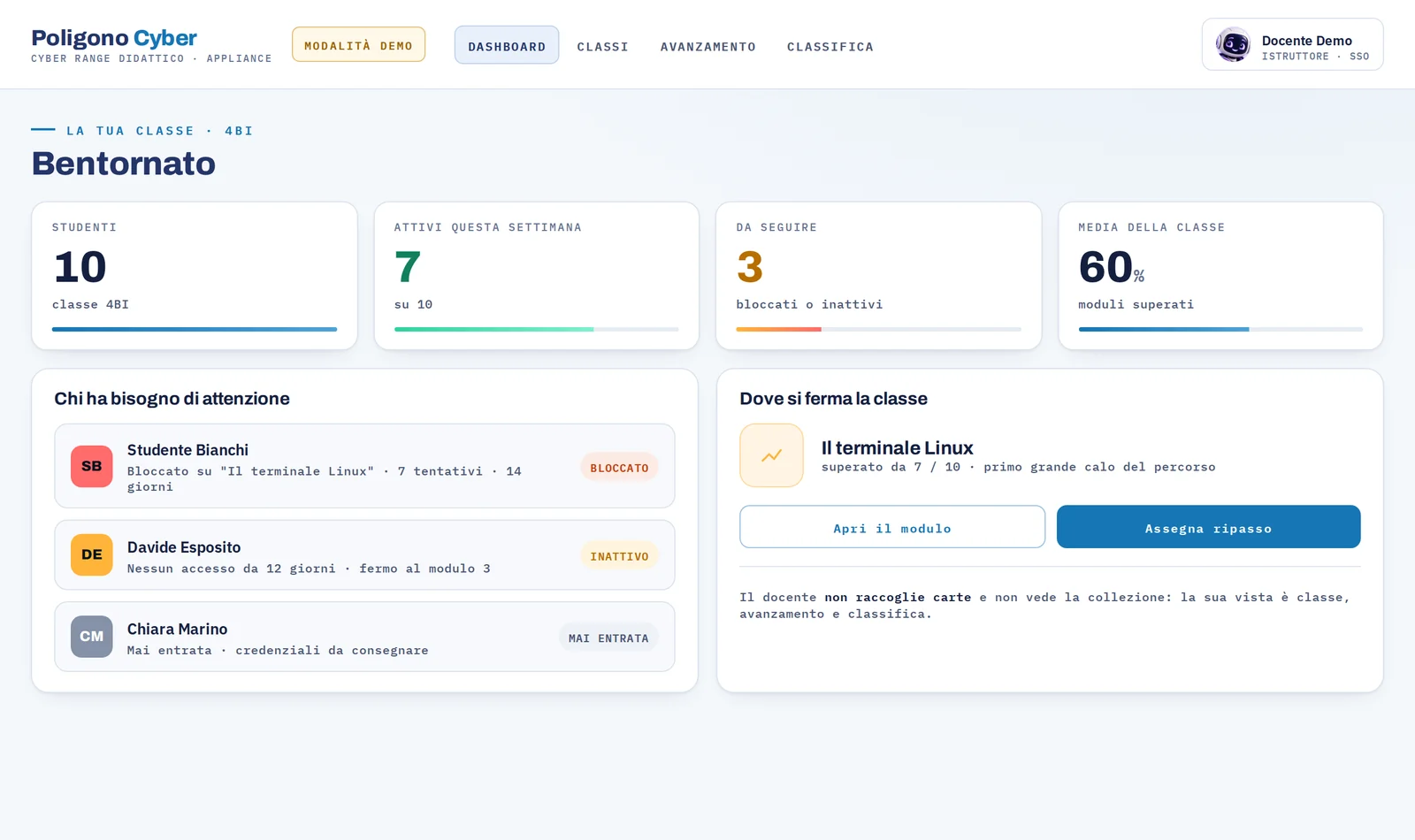Click the 'Dove si ferma la classe' heading
Viewport: 1415px width, 840px height.
(833, 398)
